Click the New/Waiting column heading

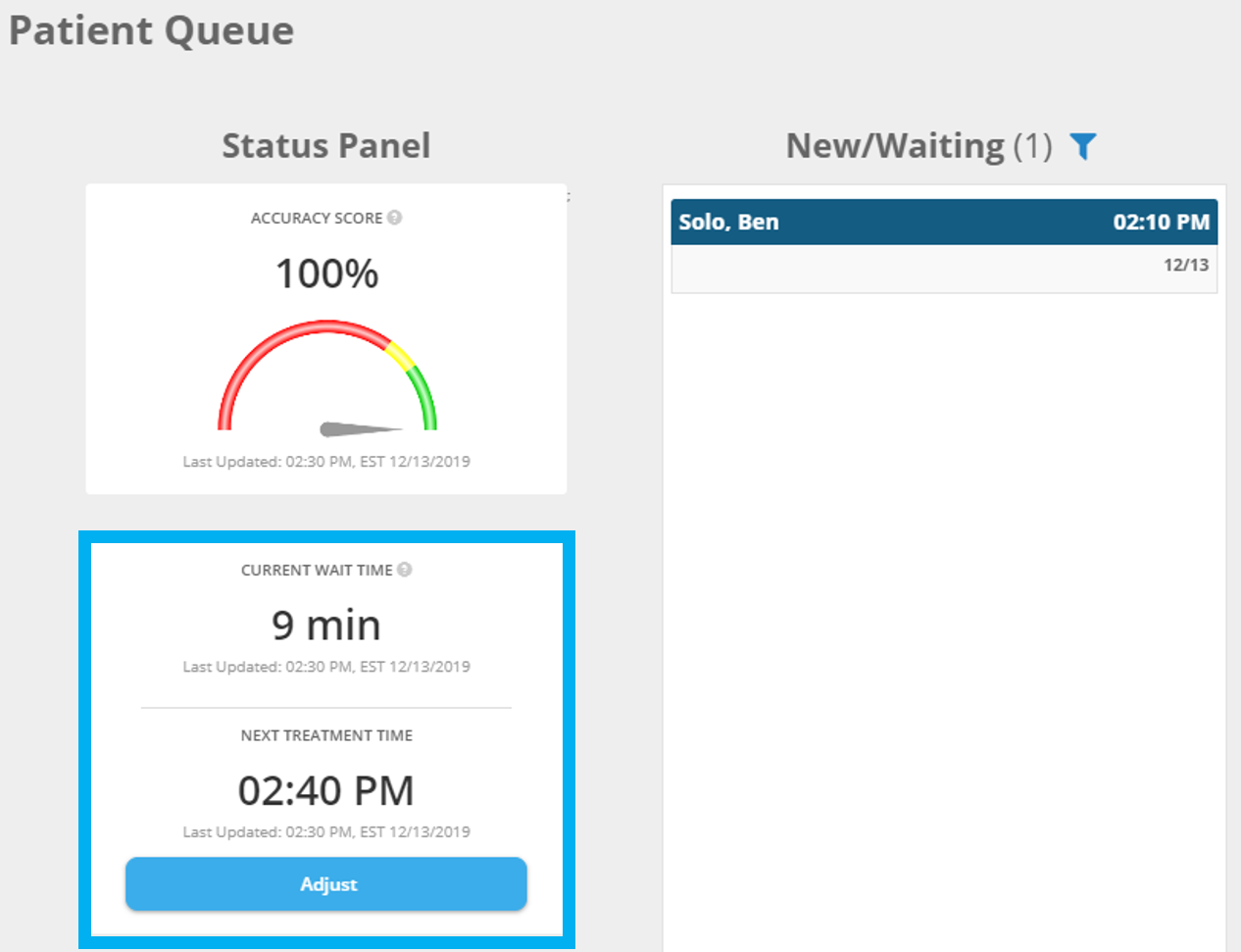coord(895,146)
